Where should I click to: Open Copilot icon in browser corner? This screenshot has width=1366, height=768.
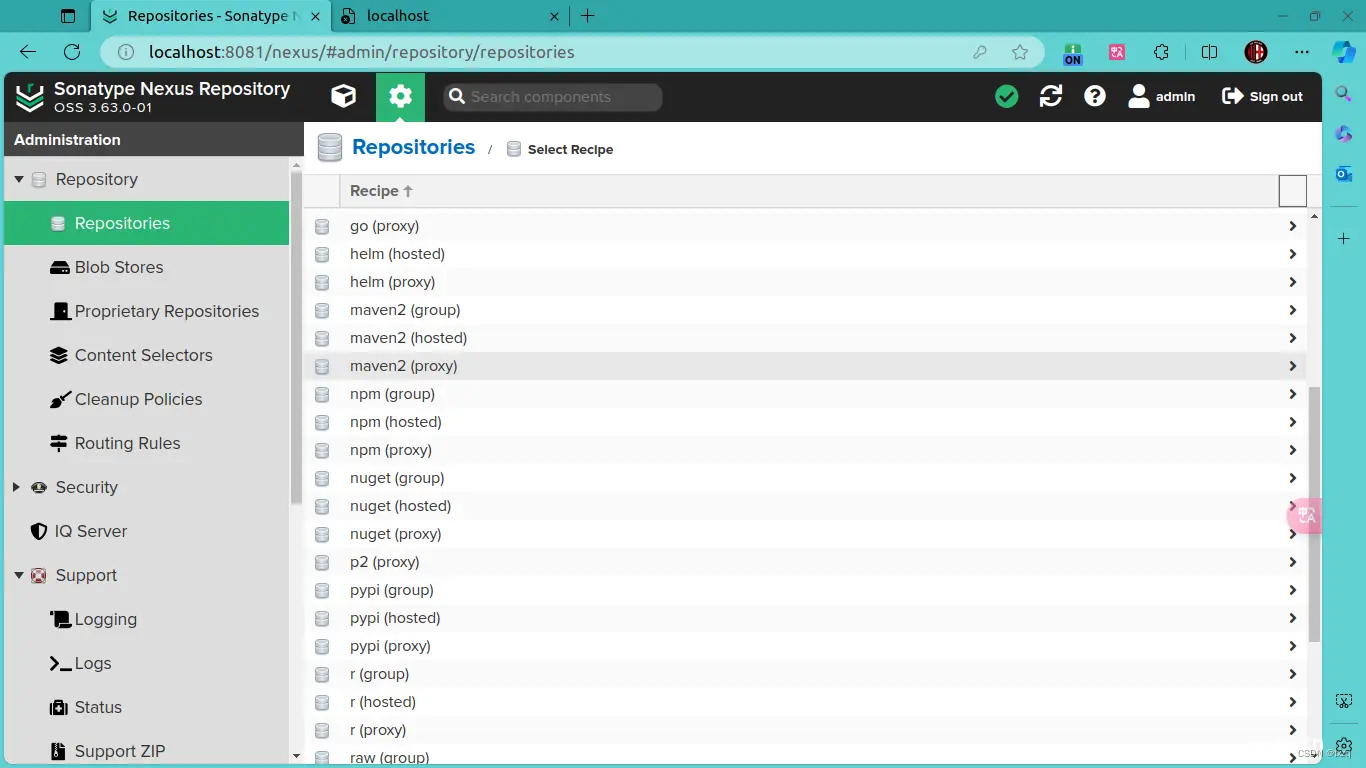click(1344, 52)
